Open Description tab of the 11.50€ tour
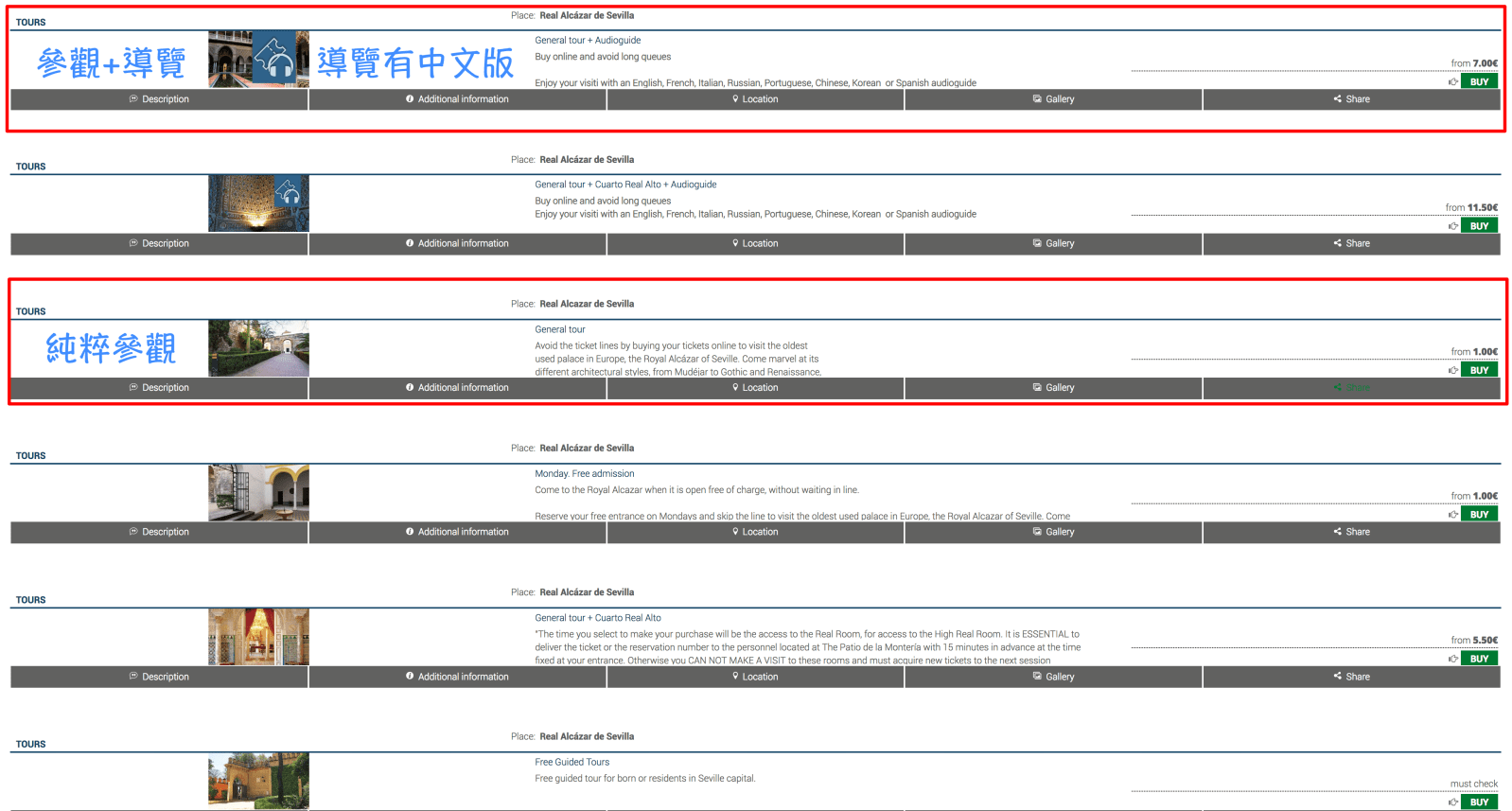The image size is (1512, 811). tap(159, 244)
